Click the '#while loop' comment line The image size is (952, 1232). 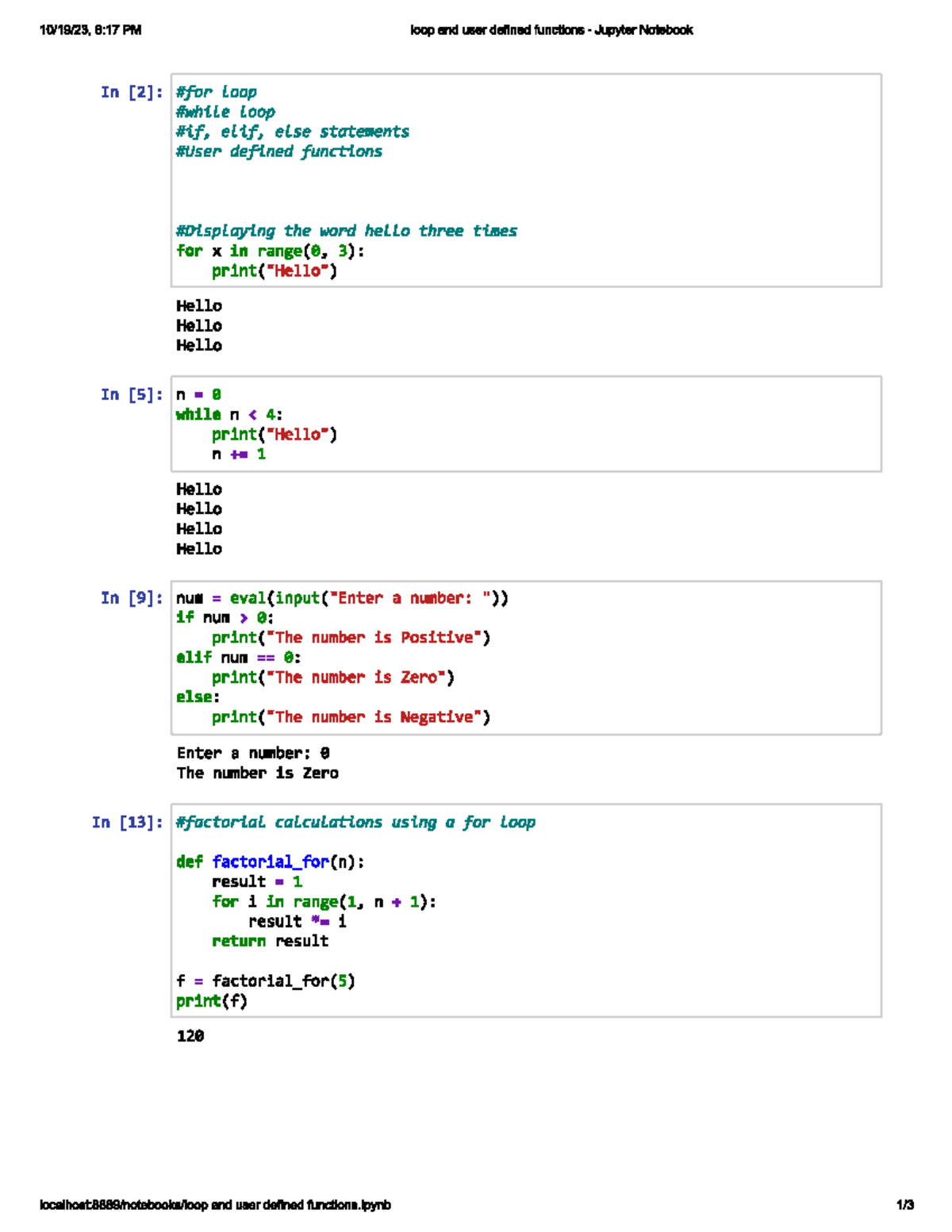pos(225,112)
